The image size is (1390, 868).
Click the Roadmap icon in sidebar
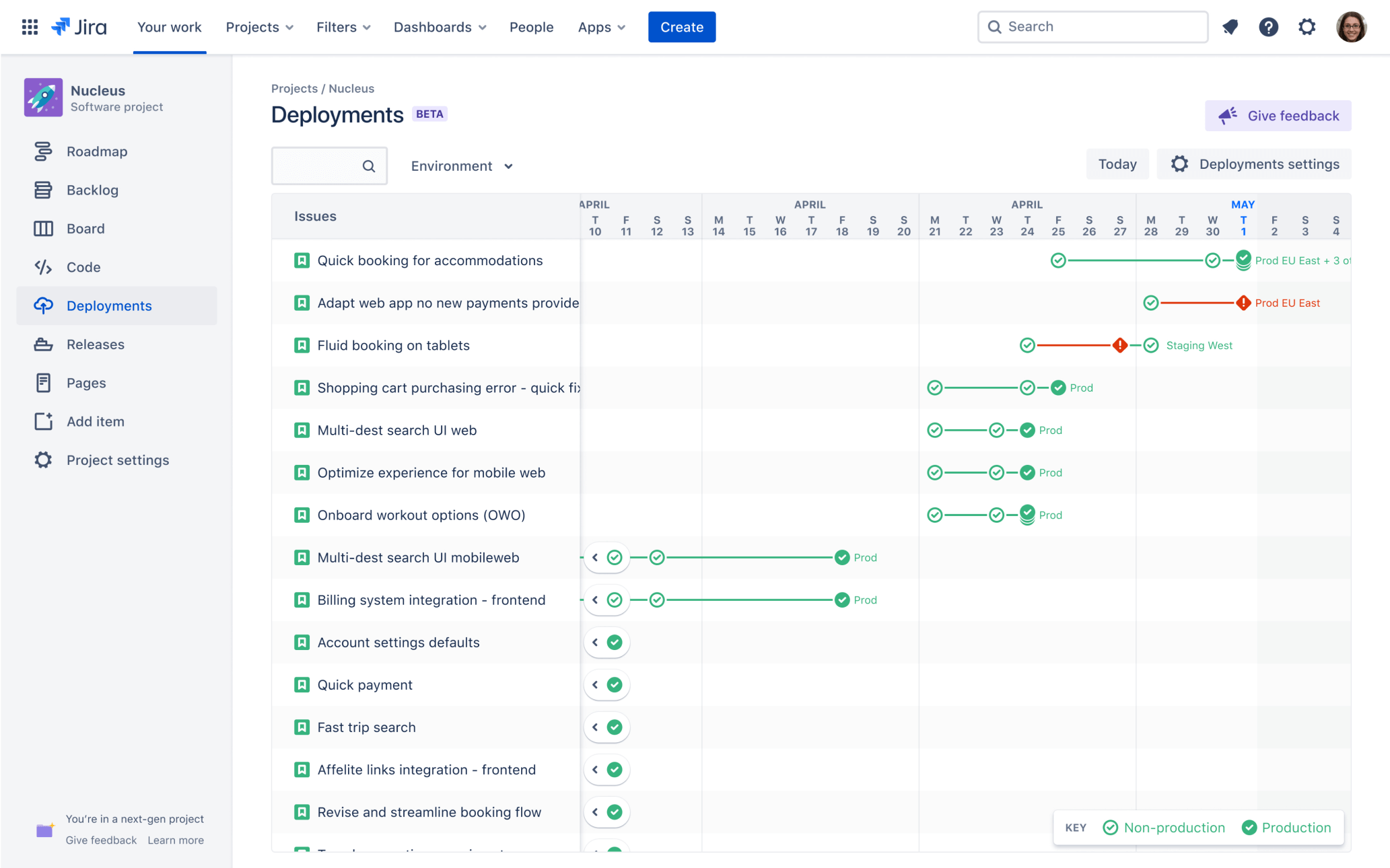click(42, 151)
